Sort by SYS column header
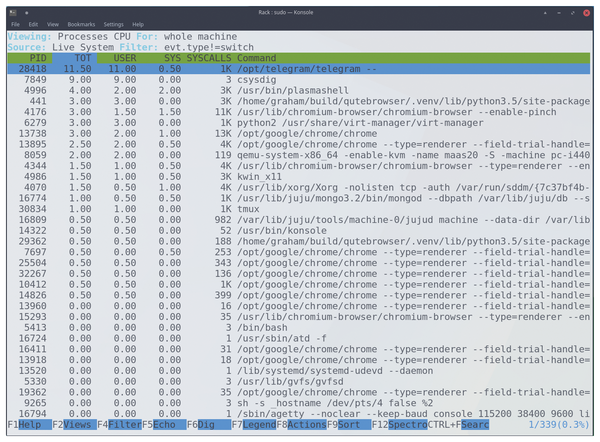The image size is (600, 442). [x=172, y=58]
